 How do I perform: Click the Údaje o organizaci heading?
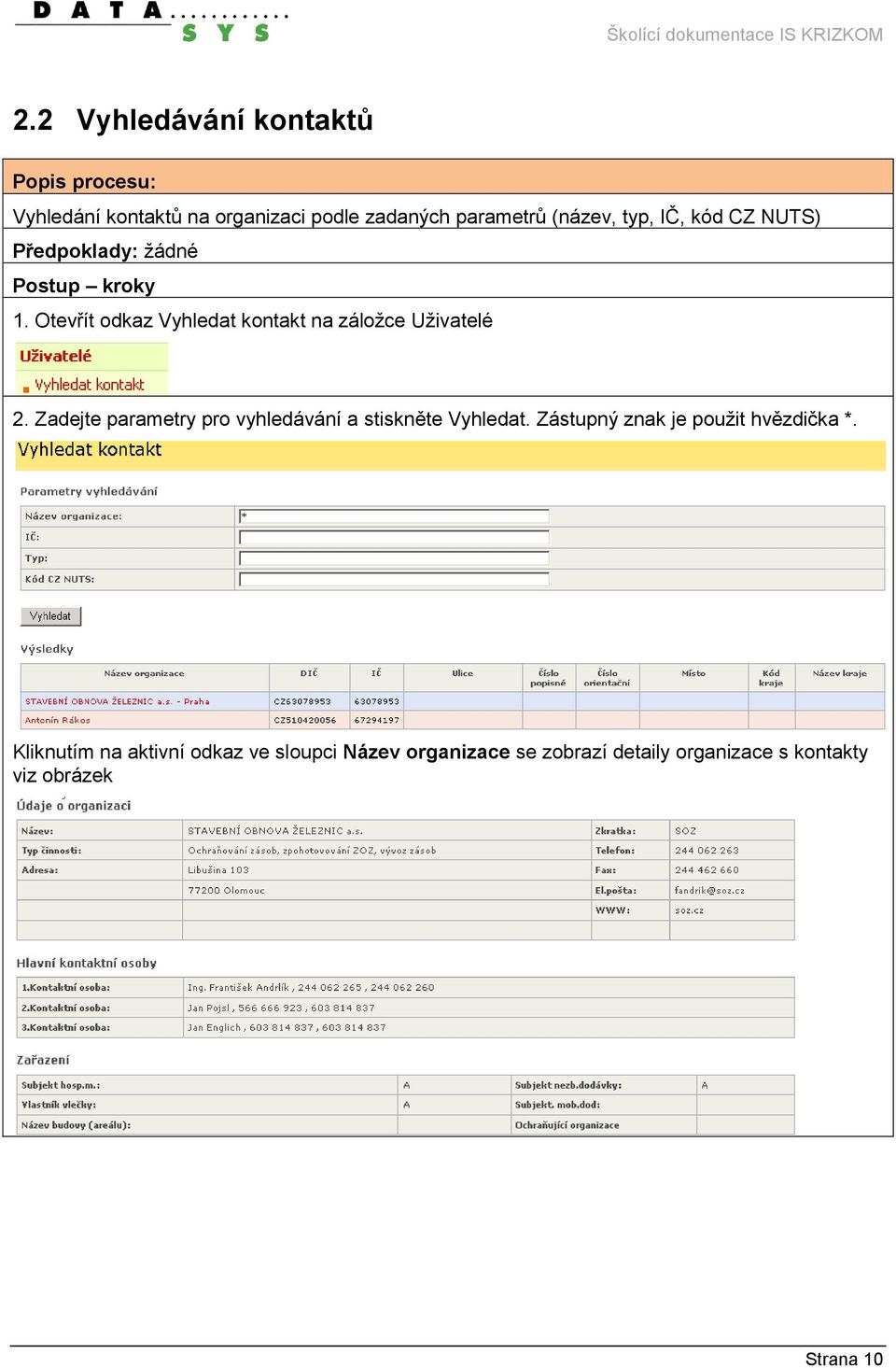[x=74, y=805]
